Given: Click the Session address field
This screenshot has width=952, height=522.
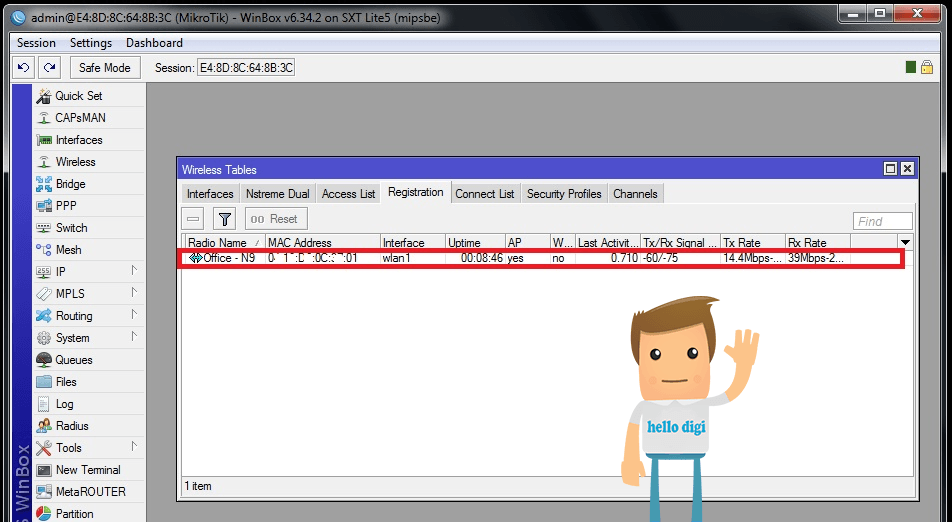Looking at the screenshot, I should (246, 67).
